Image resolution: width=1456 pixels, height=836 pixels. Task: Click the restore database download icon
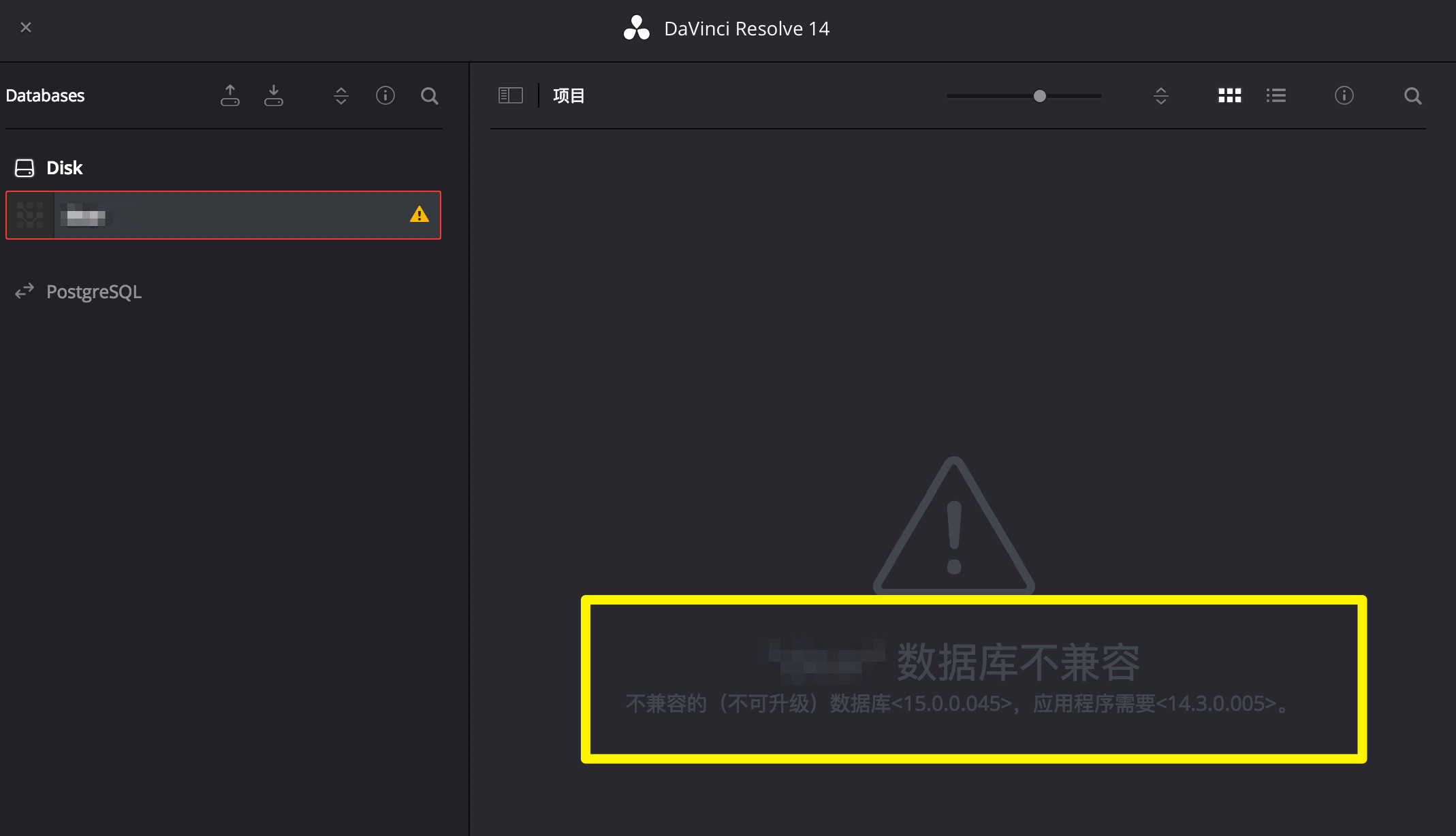pos(274,95)
